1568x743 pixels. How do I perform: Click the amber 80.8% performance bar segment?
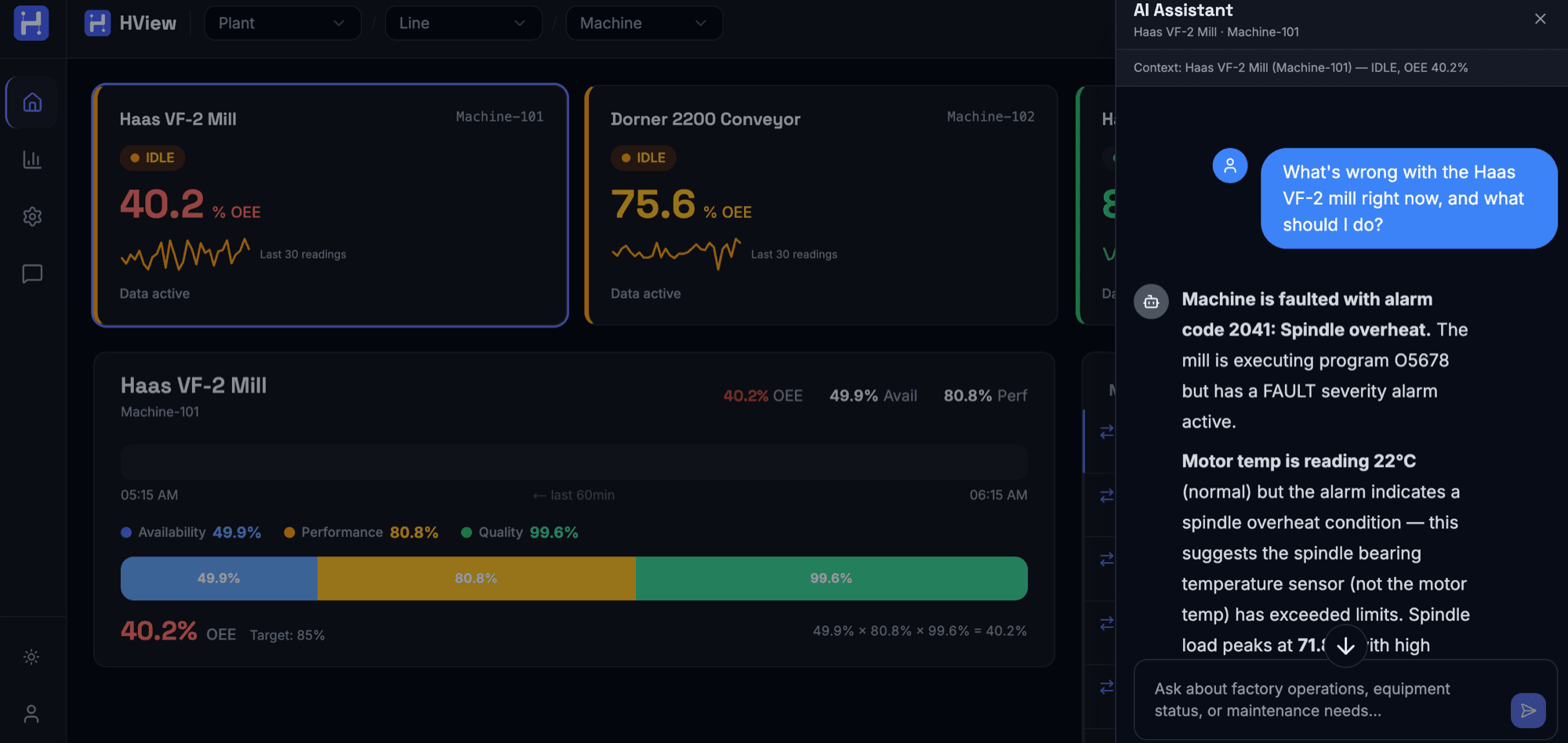476,578
